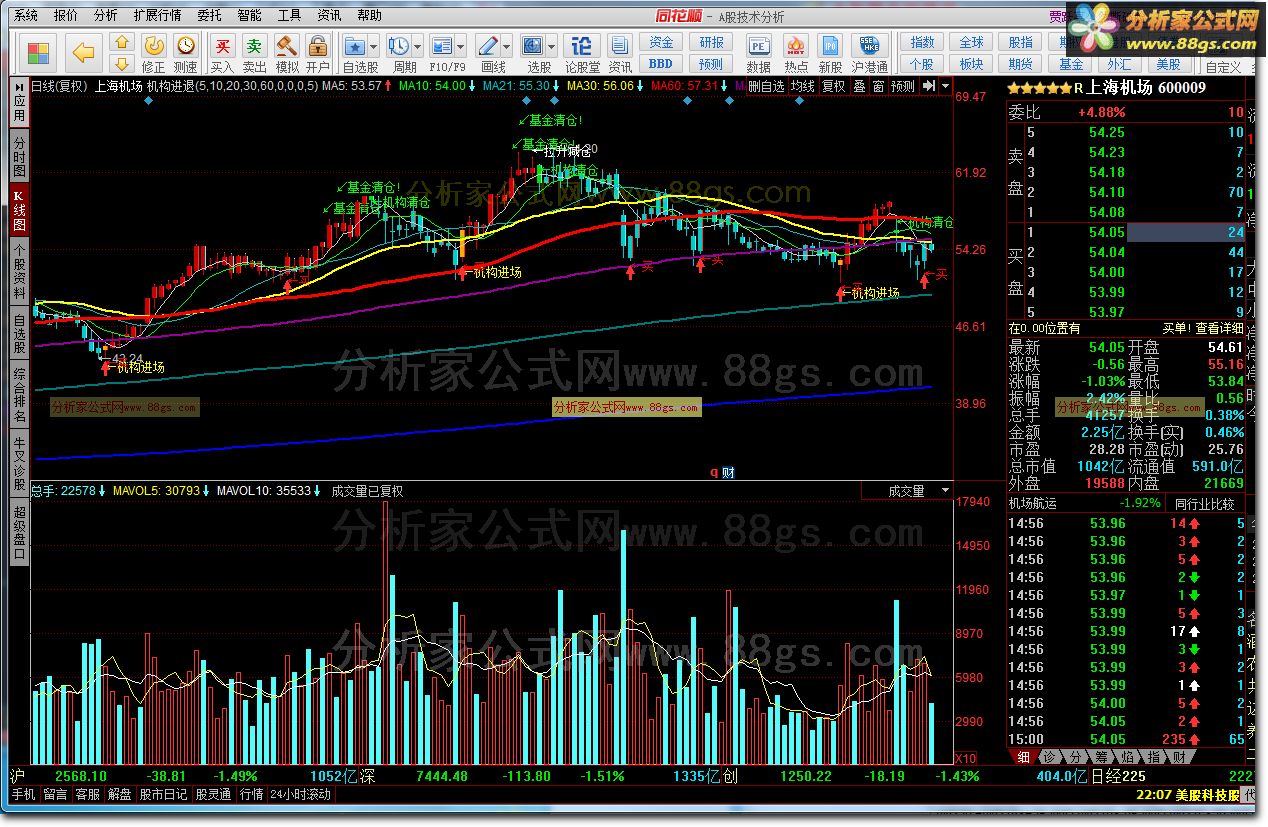
Task: Open the 论股堂 forum icon
Action: [x=582, y=46]
